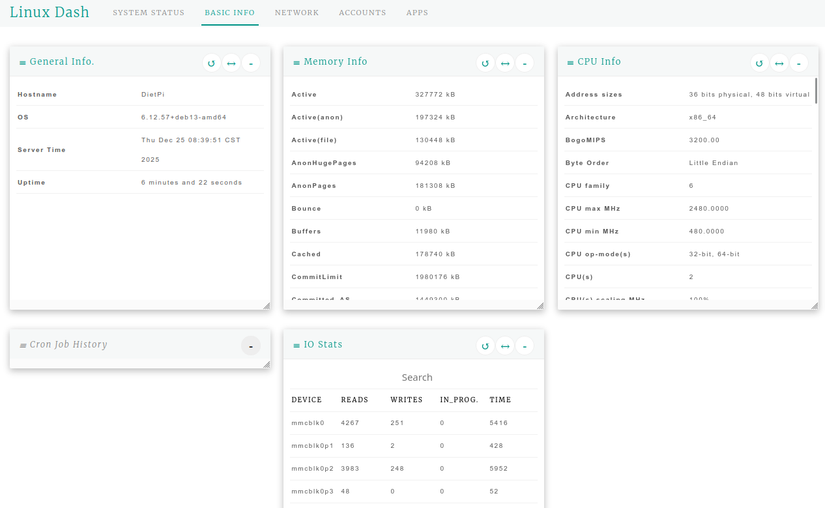825x508 pixels.
Task: Toggle width of General Info panel
Action: [x=231, y=63]
